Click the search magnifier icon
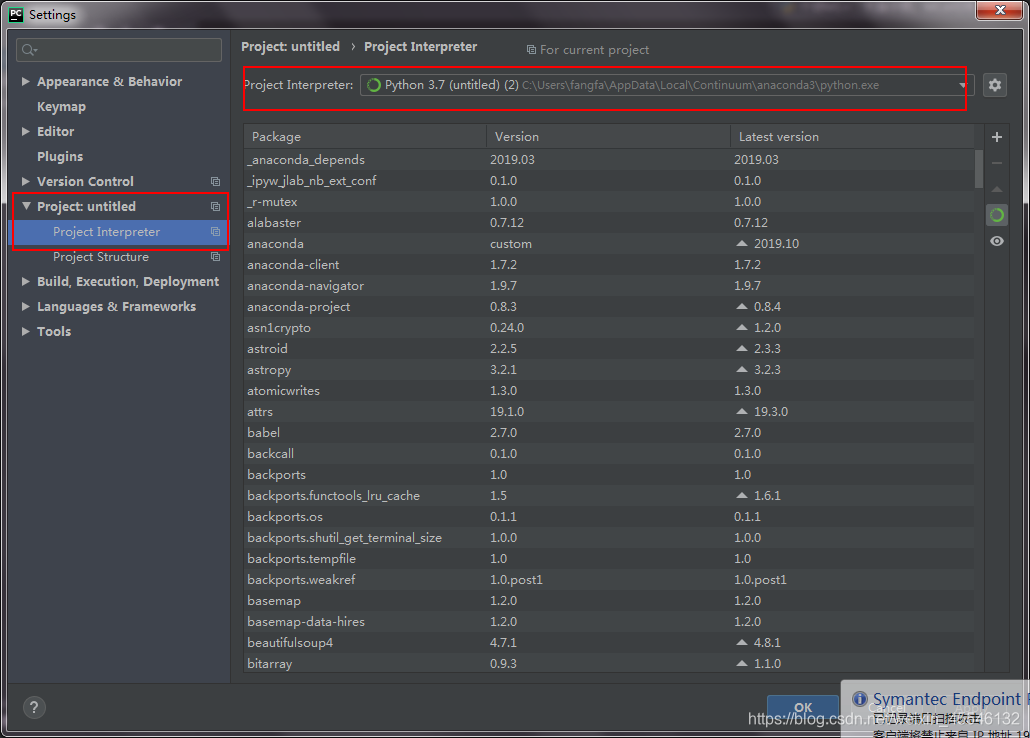1030x738 pixels. click(29, 50)
